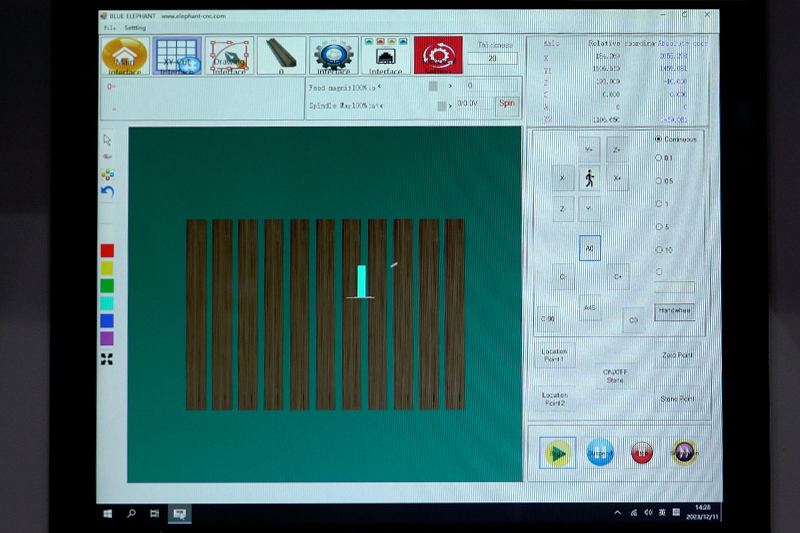Click the small tool icon below the pointer
Screen dimensions: 800x533
[x=107, y=157]
